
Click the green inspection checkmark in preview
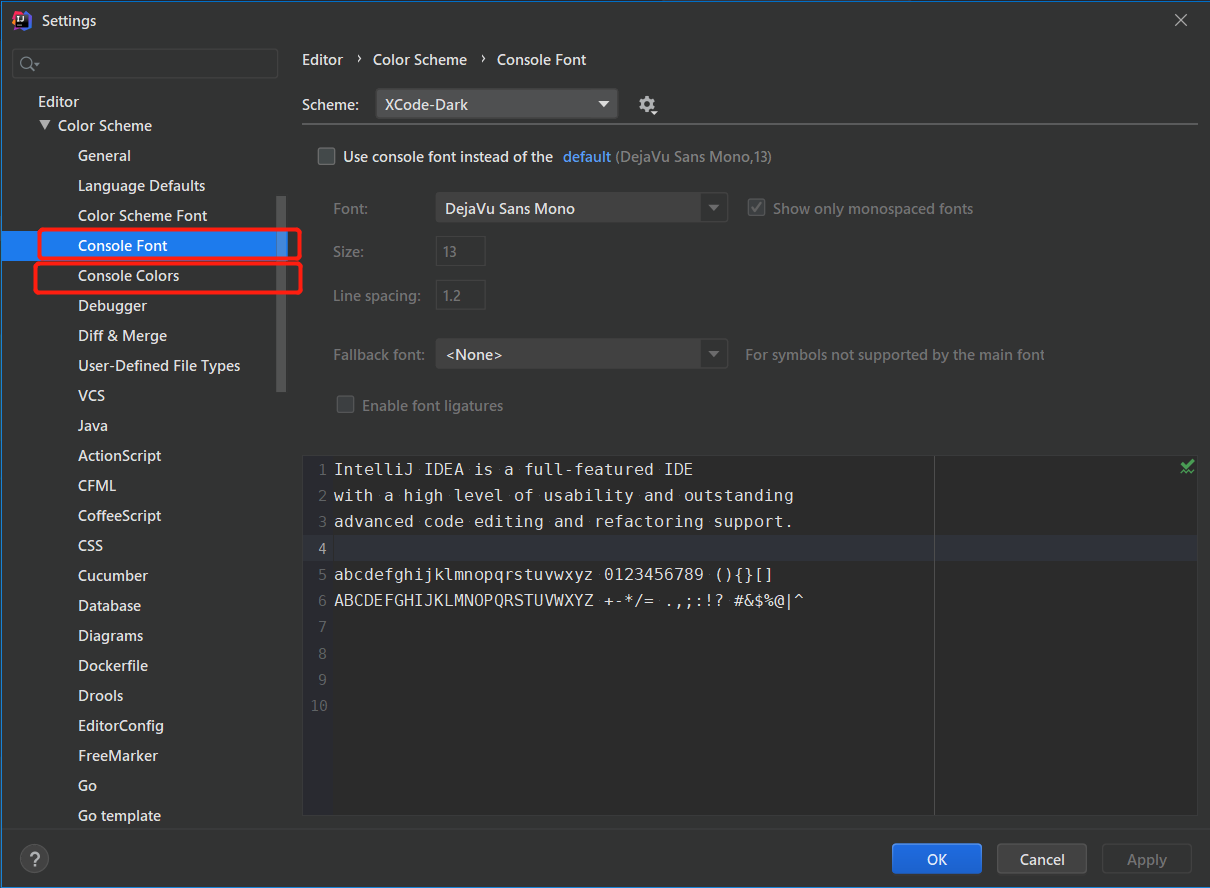coord(1187,467)
